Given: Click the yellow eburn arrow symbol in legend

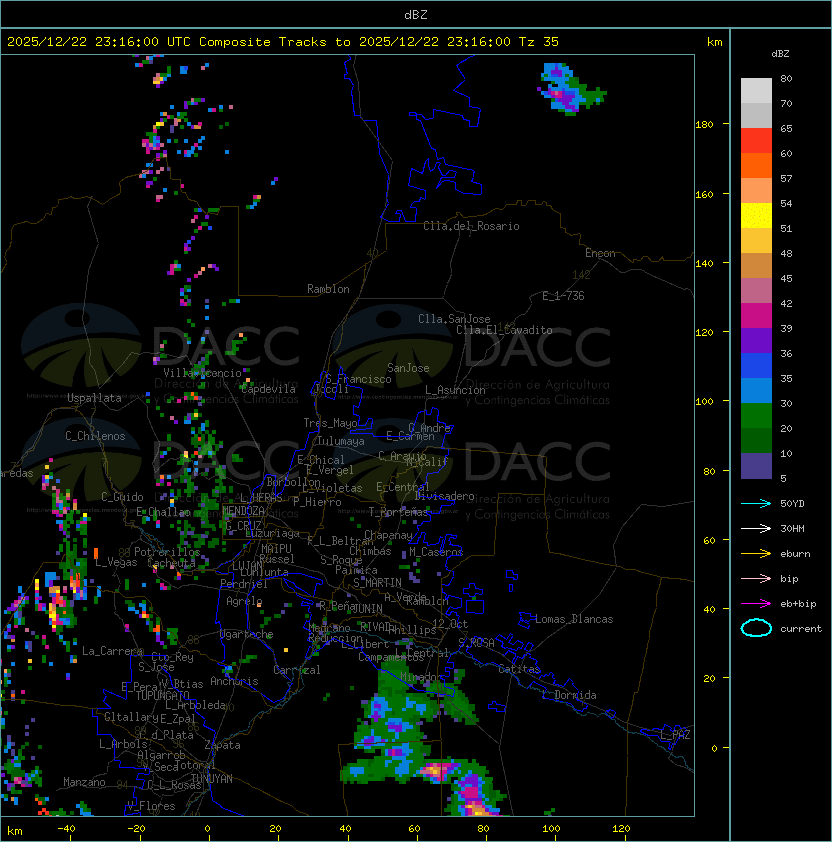Looking at the screenshot, I should pyautogui.click(x=756, y=554).
